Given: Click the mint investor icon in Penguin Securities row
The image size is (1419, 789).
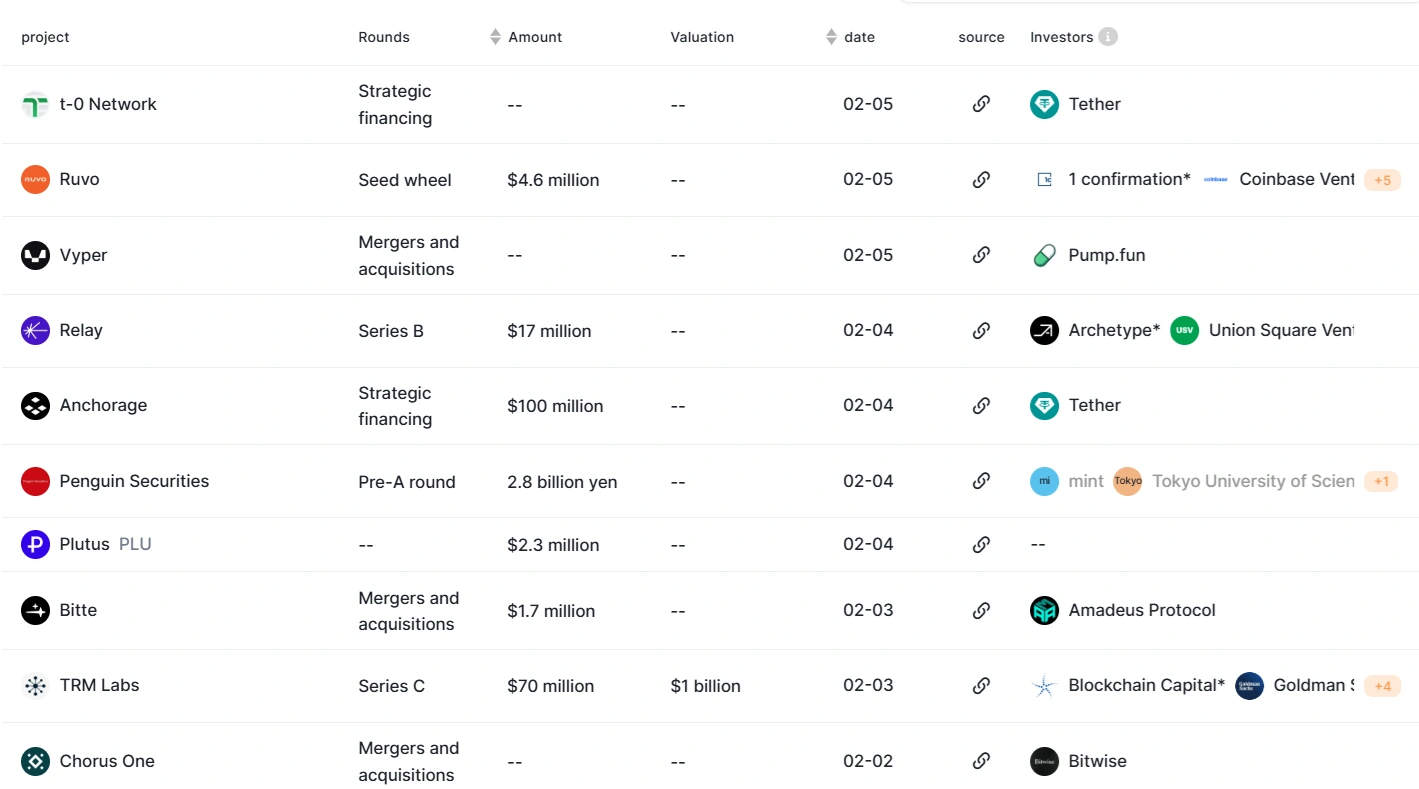Looking at the screenshot, I should pos(1044,481).
